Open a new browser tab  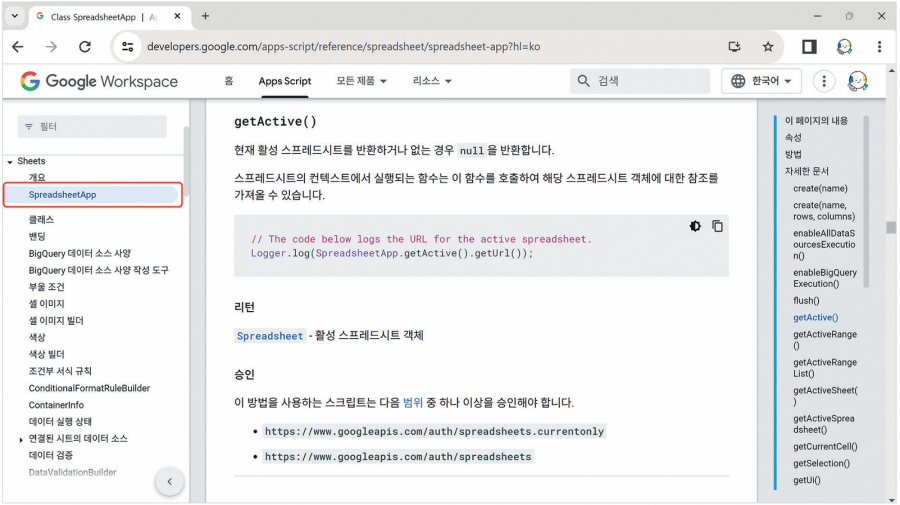[205, 16]
